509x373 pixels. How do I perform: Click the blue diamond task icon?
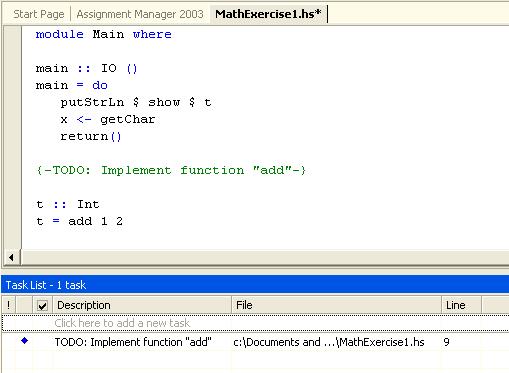pos(24,341)
